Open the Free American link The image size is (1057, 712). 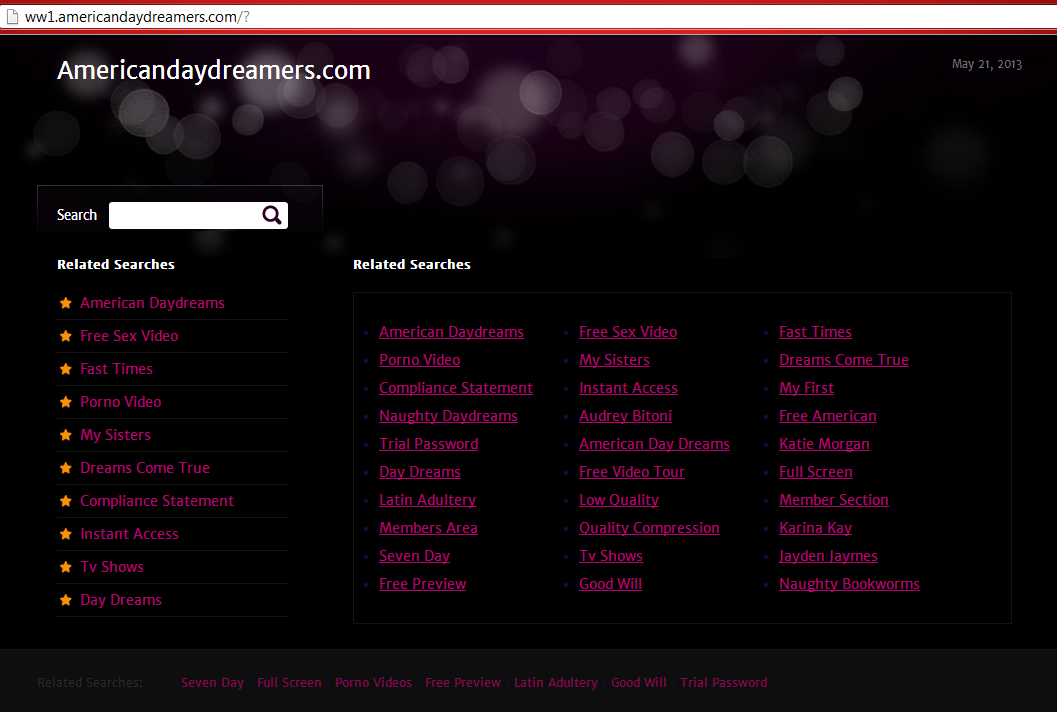click(828, 416)
